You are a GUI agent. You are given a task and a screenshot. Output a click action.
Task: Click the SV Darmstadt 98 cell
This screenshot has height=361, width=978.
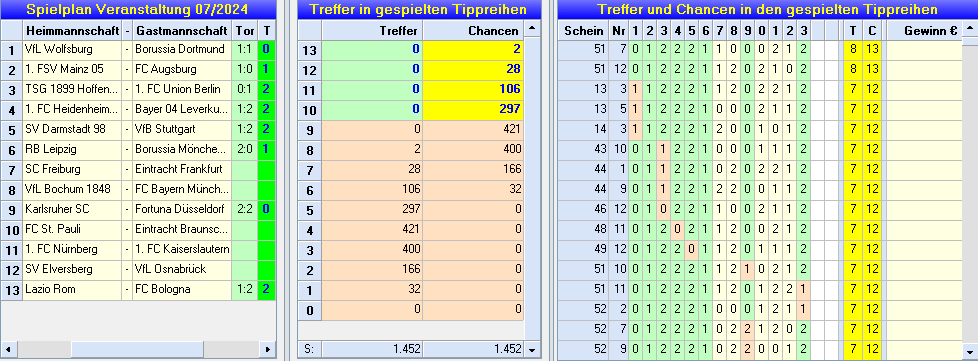click(72, 129)
